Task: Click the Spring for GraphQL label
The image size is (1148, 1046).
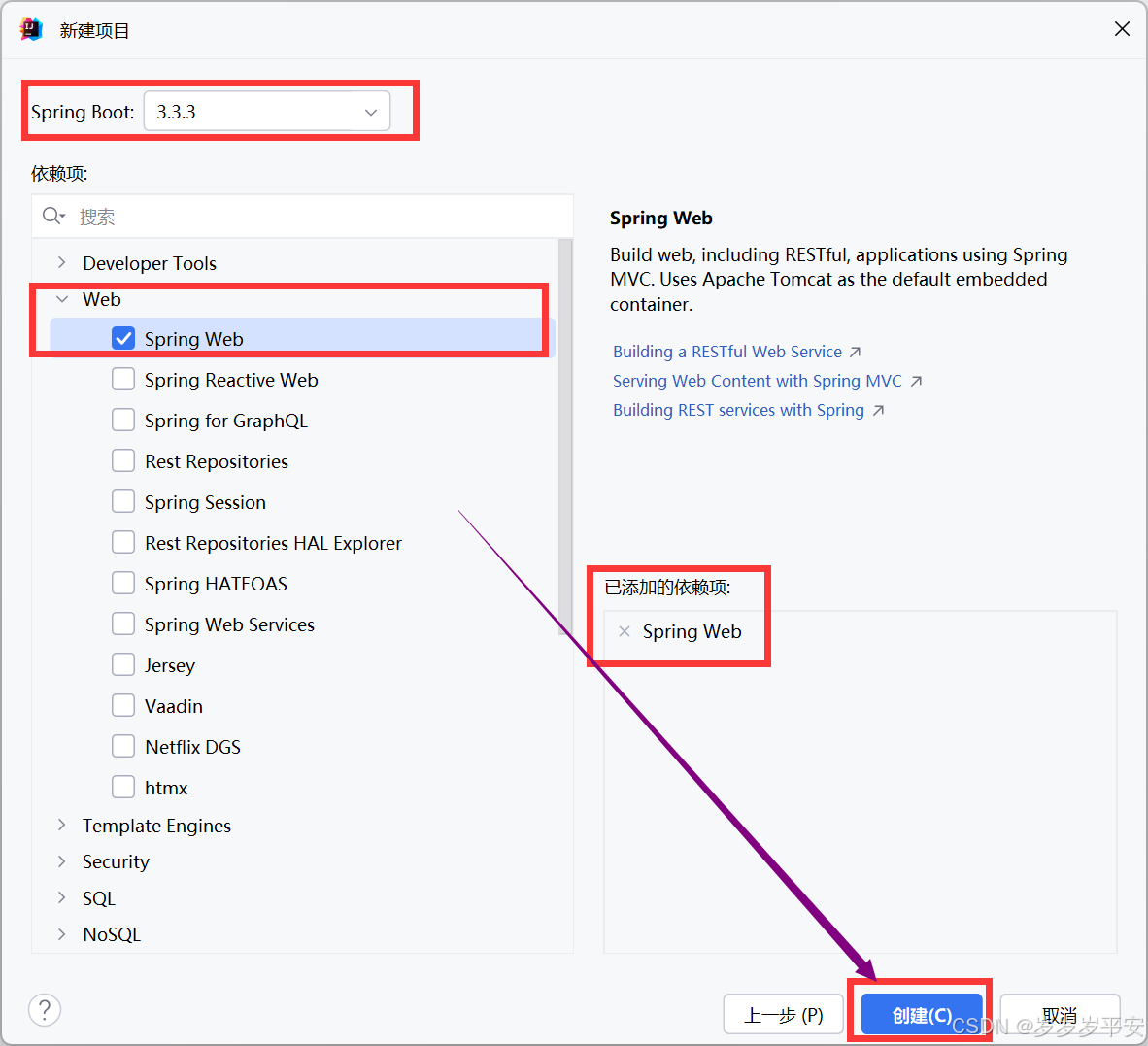Action: coord(226,421)
